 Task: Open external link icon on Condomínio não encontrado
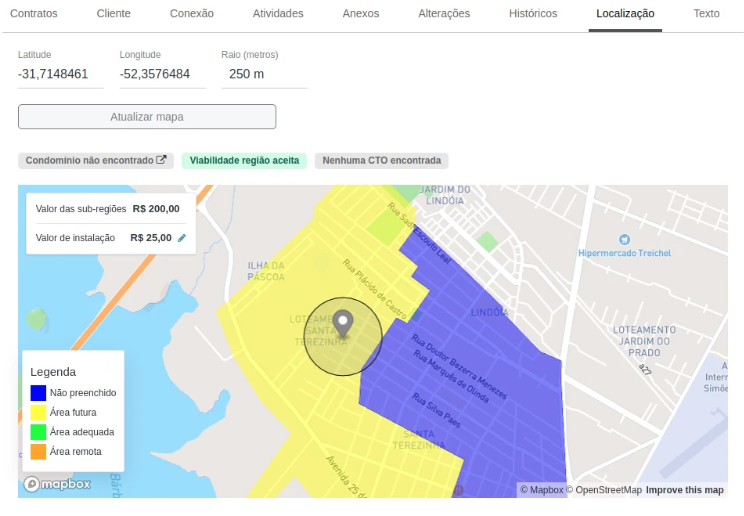coord(161,160)
